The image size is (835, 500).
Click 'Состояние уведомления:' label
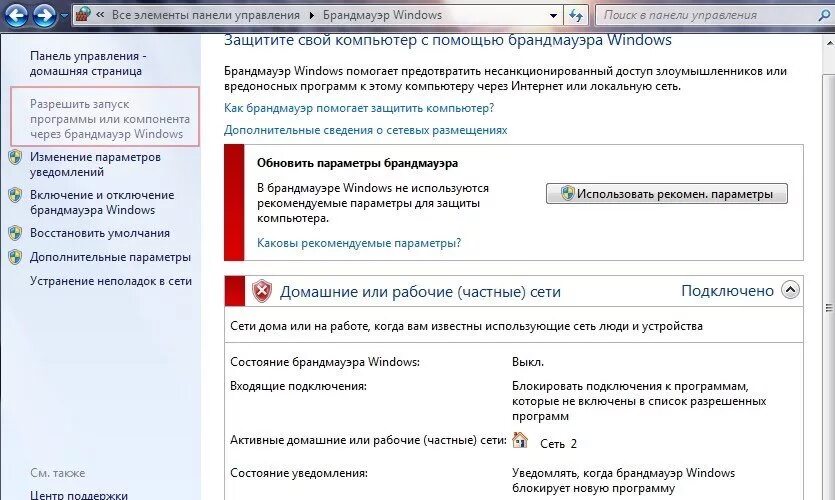coord(299,473)
